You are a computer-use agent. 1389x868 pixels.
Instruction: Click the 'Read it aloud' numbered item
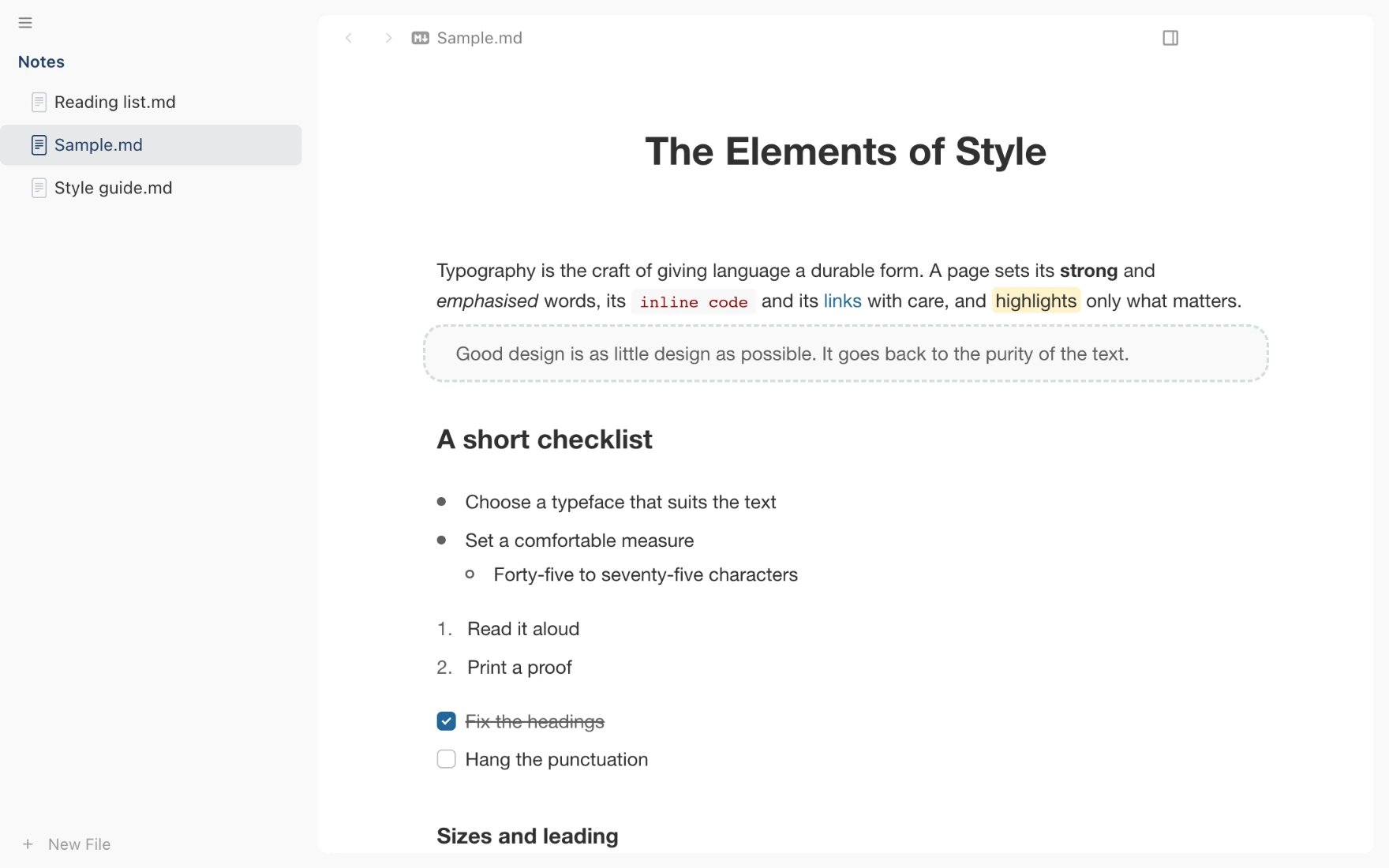click(523, 629)
